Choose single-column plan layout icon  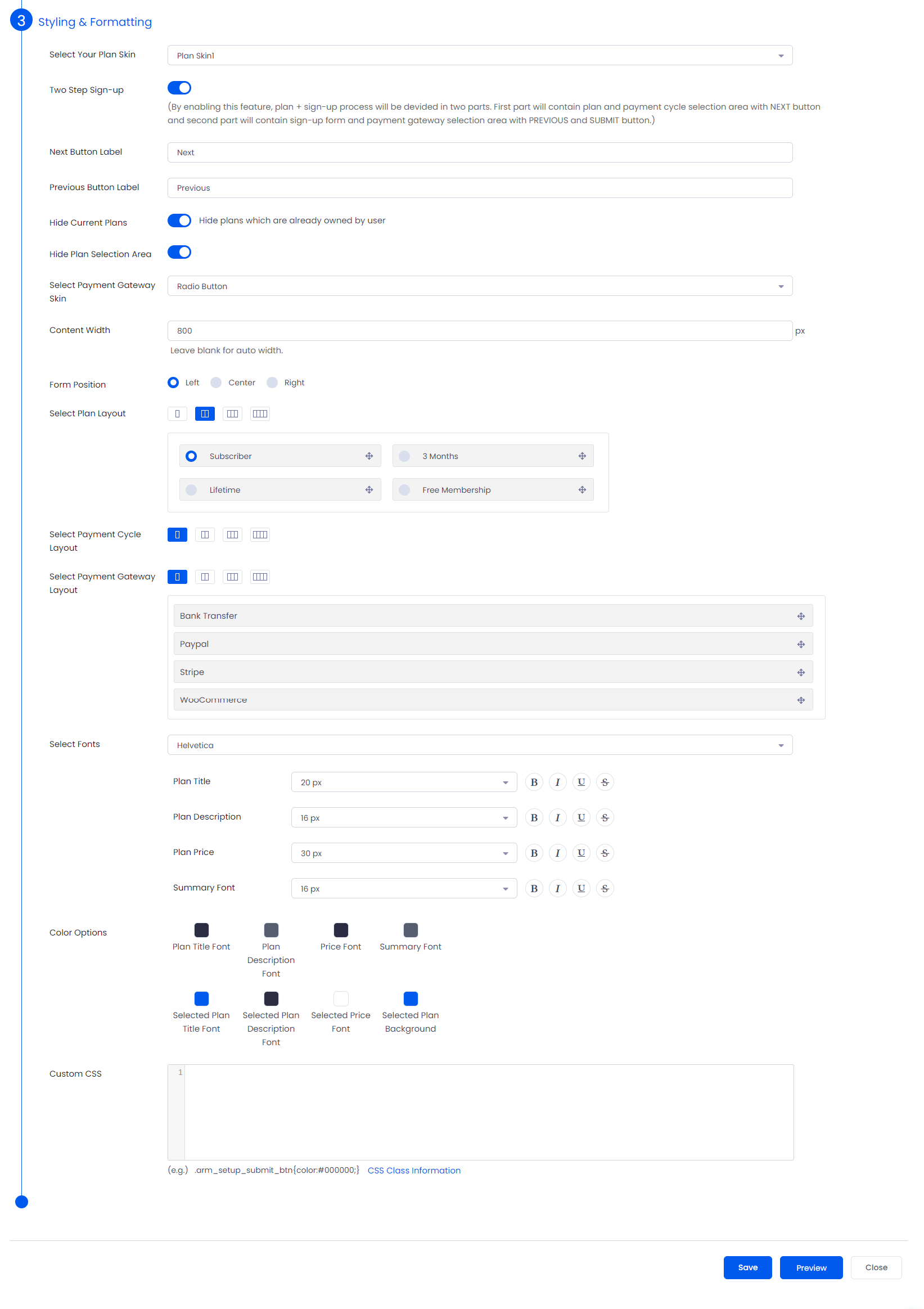tap(177, 414)
